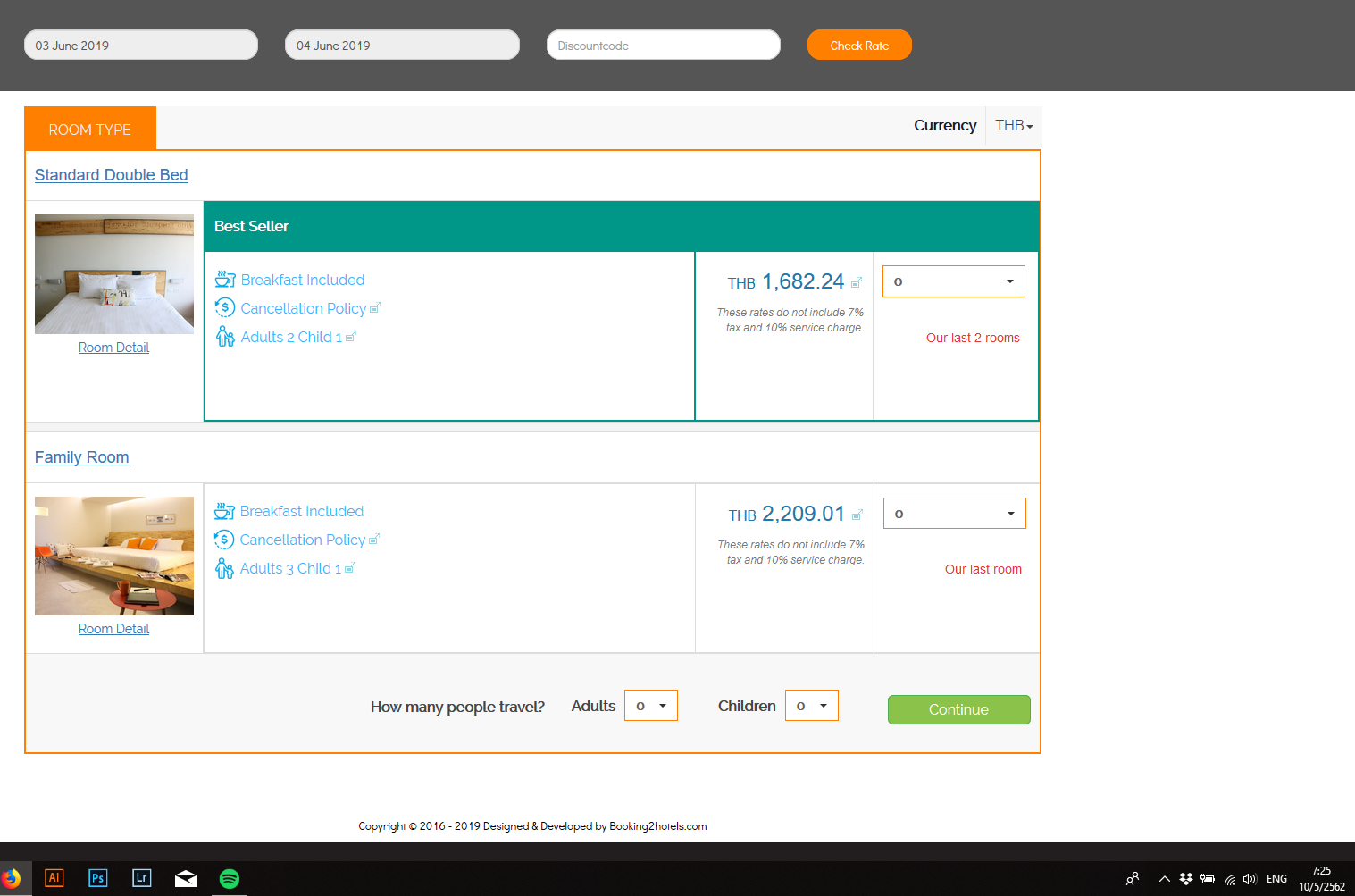This screenshot has width=1355, height=896.
Task: Click cancellation dollar icon in Family Room
Action: click(x=224, y=540)
